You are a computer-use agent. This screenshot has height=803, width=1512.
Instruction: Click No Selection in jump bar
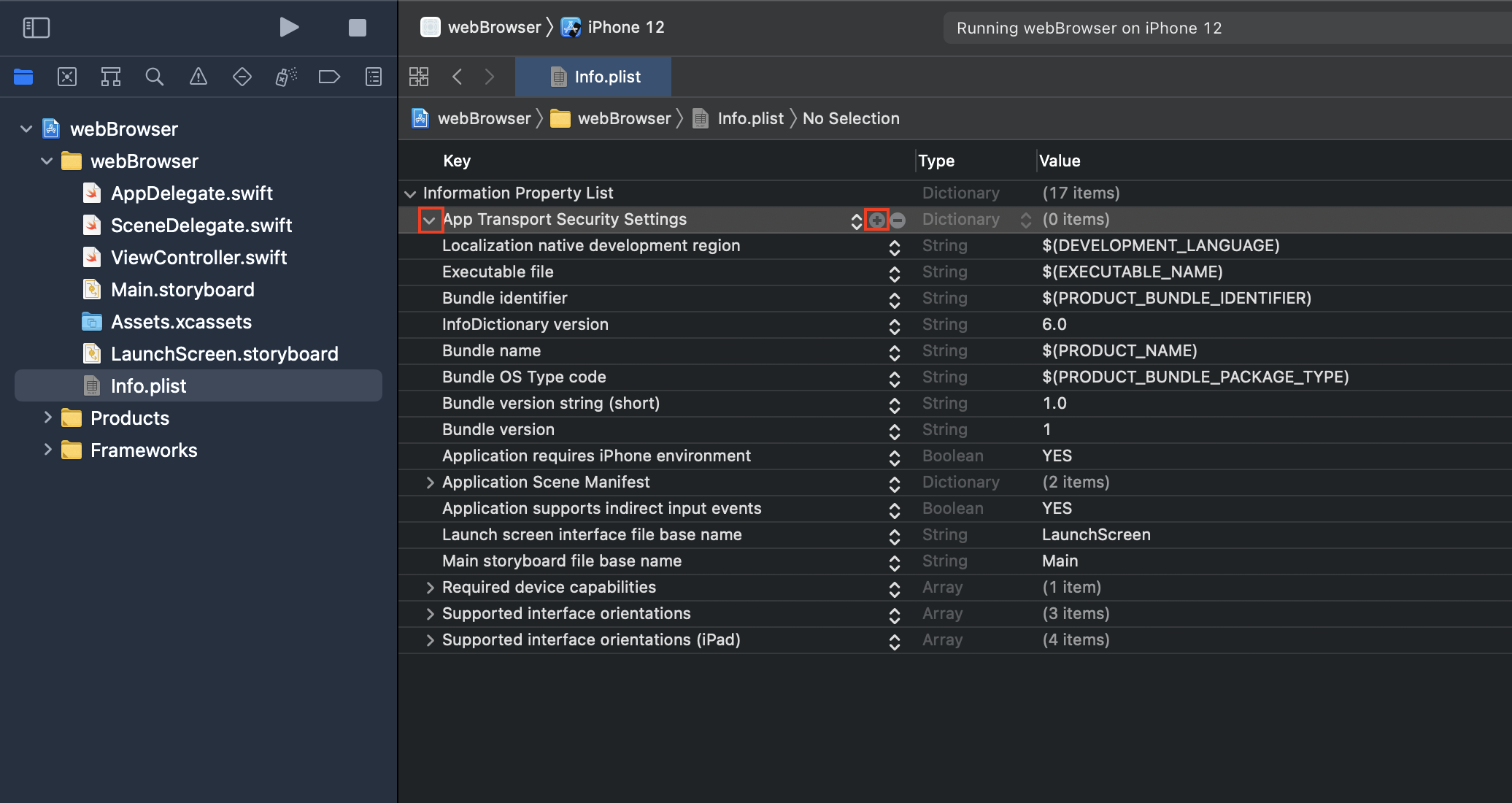(x=851, y=118)
